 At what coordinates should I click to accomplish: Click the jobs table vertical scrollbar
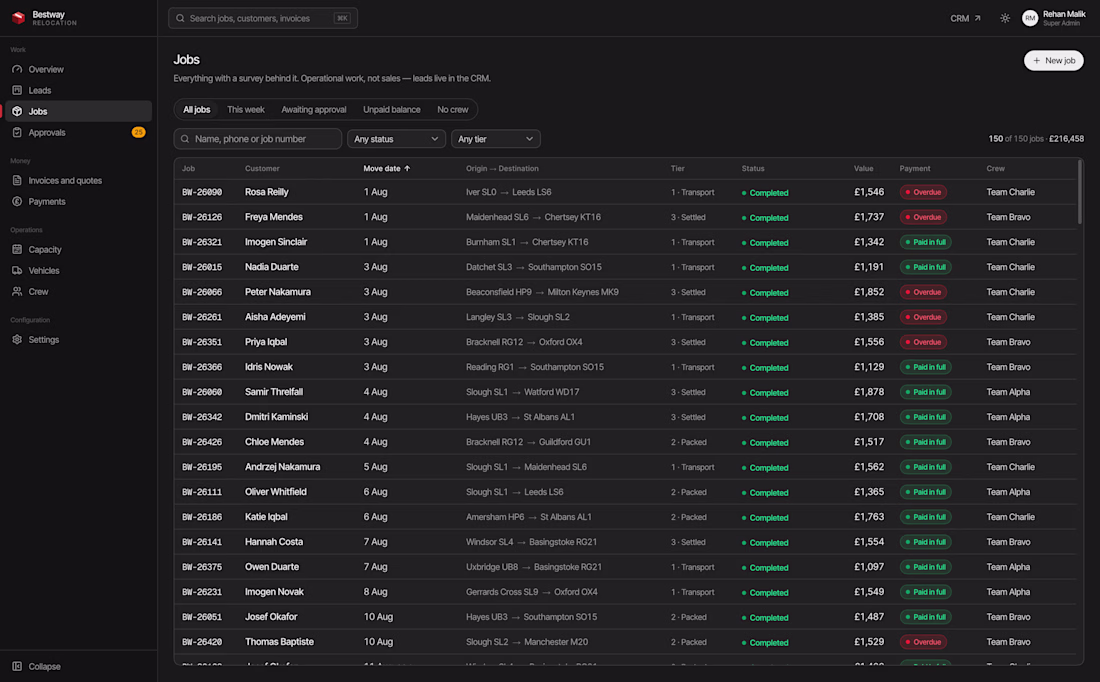tap(1079, 193)
